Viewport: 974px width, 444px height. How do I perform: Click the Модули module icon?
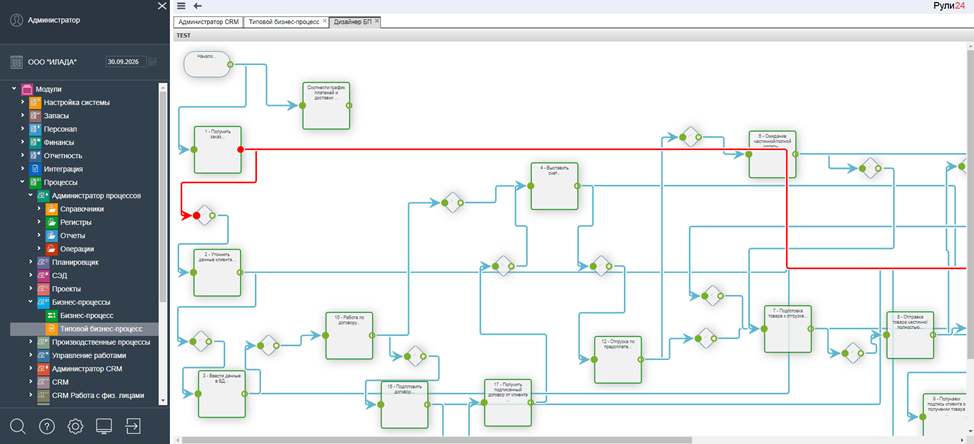(27, 89)
